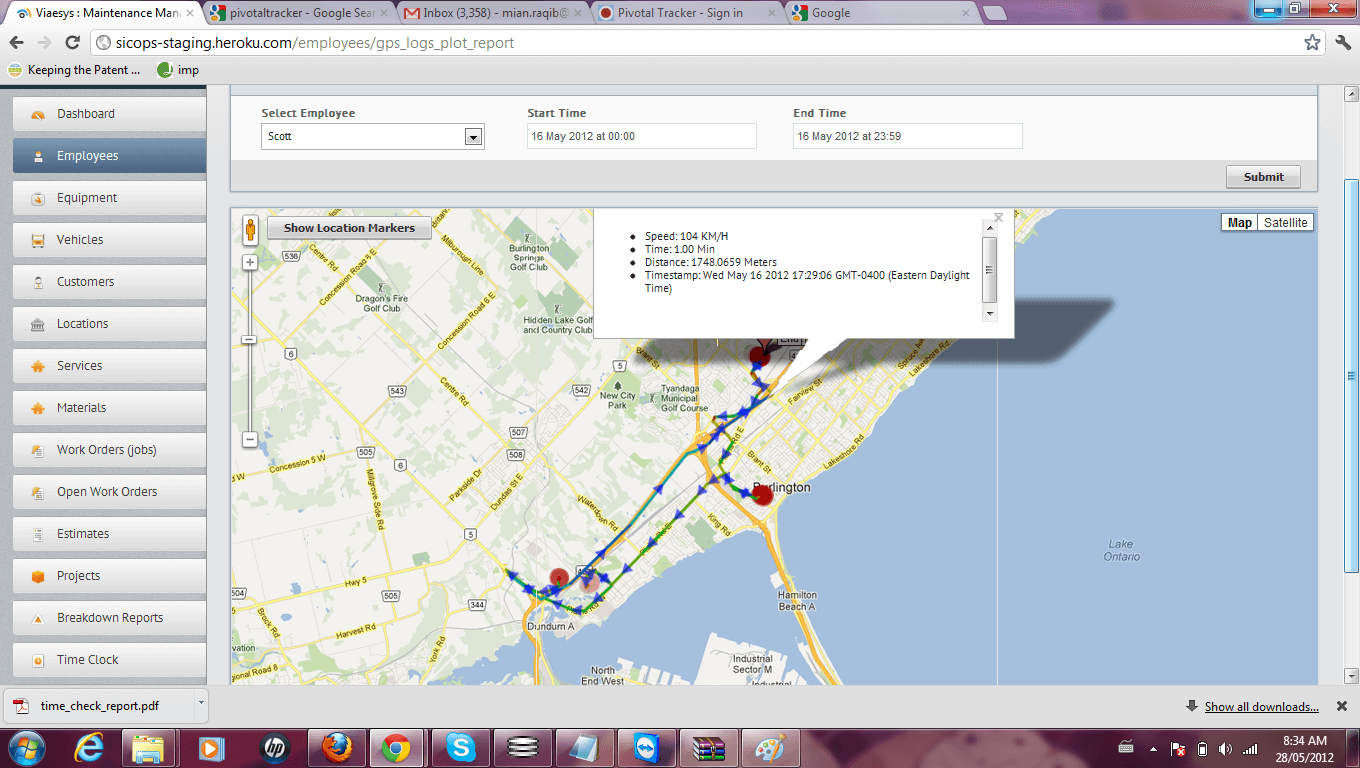Open the Work Orders (jobs) menu item
Screen dimensions: 1360x768
point(106,450)
